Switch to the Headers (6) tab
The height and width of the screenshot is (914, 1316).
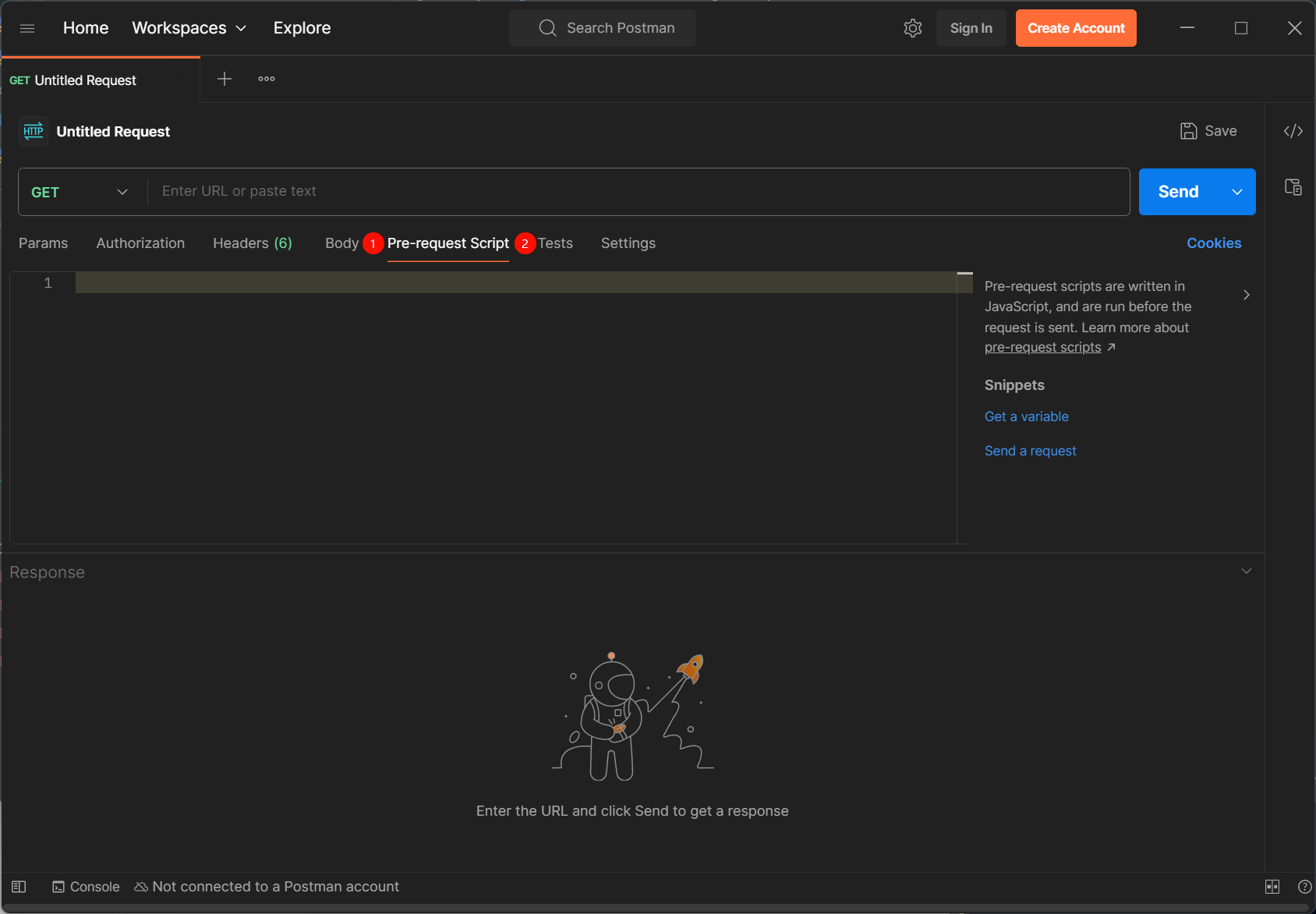253,243
